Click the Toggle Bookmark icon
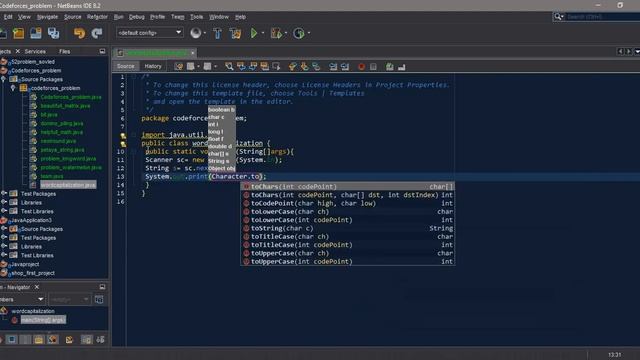The height and width of the screenshot is (360, 640). tap(316, 66)
